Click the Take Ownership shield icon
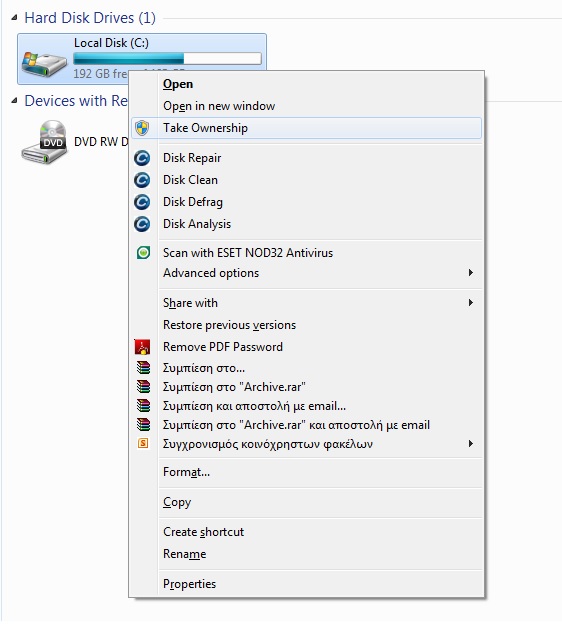Screen dimensions: 562x625 click(142, 128)
